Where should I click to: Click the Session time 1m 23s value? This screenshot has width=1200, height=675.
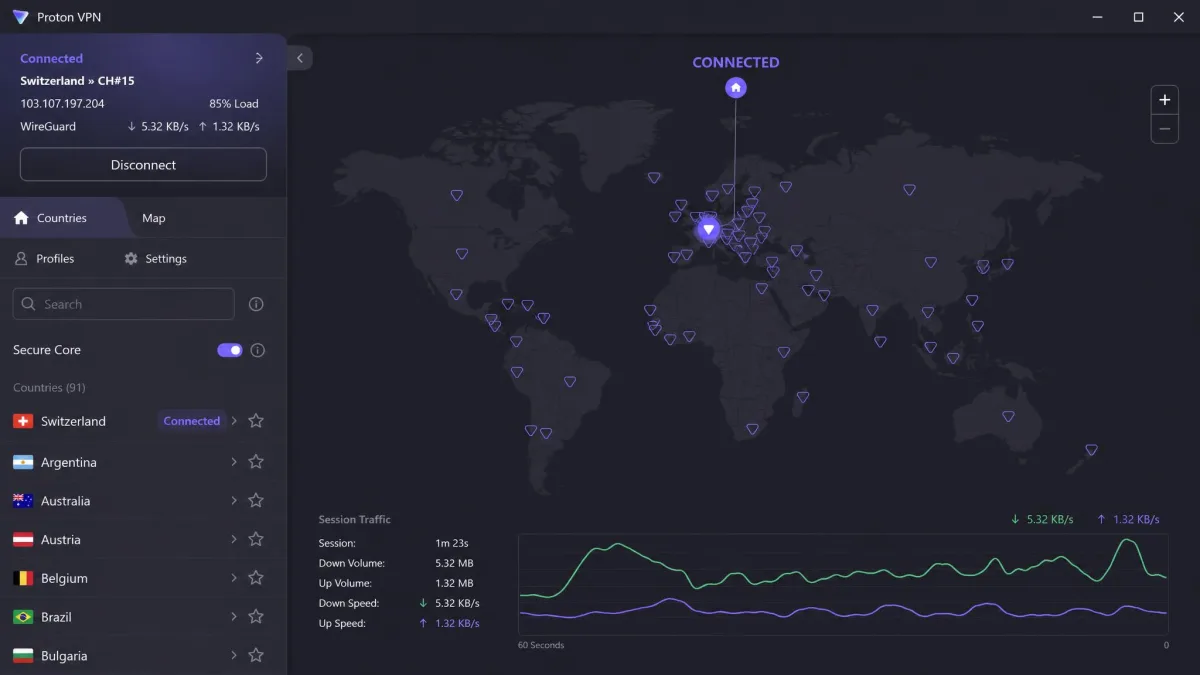452,543
